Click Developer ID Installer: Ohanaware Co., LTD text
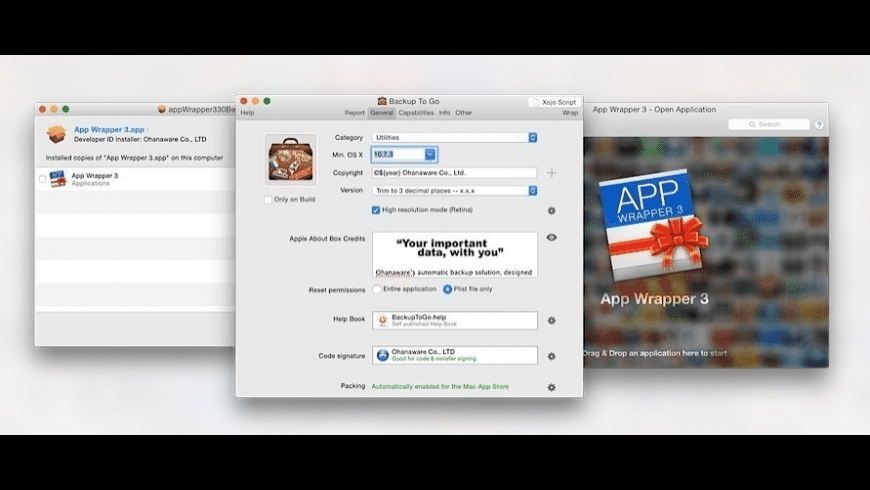This screenshot has height=490, width=870. 140,139
